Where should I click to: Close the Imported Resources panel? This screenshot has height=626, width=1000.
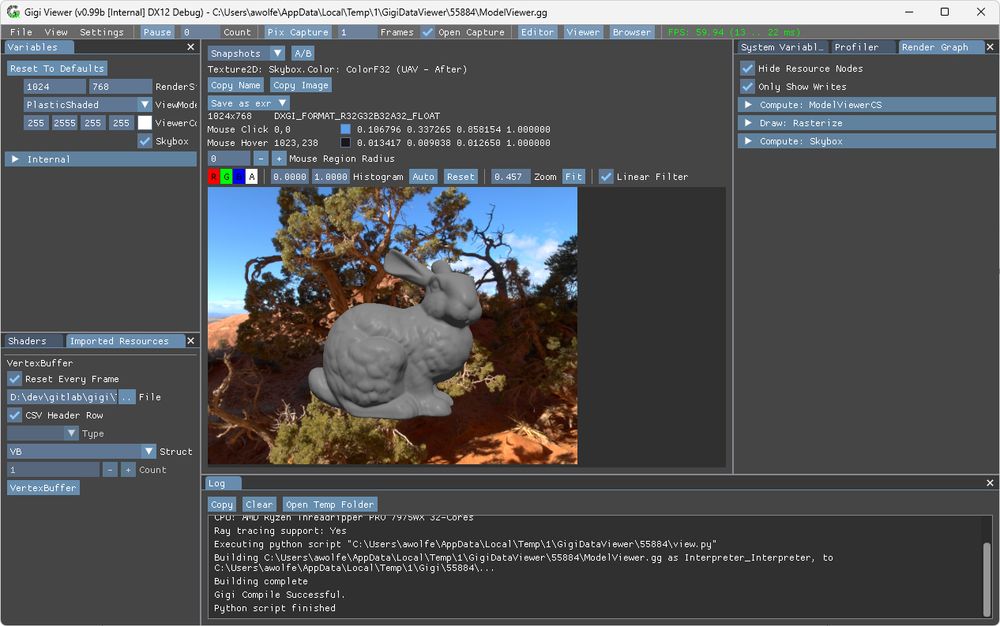[x=191, y=341]
